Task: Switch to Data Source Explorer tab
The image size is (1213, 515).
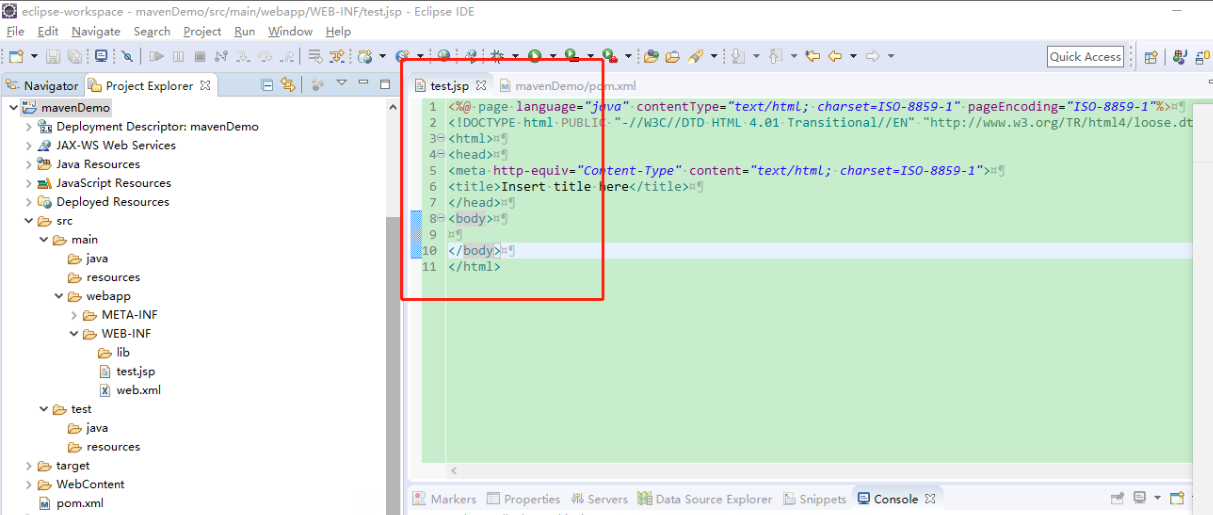Action: (x=705, y=499)
